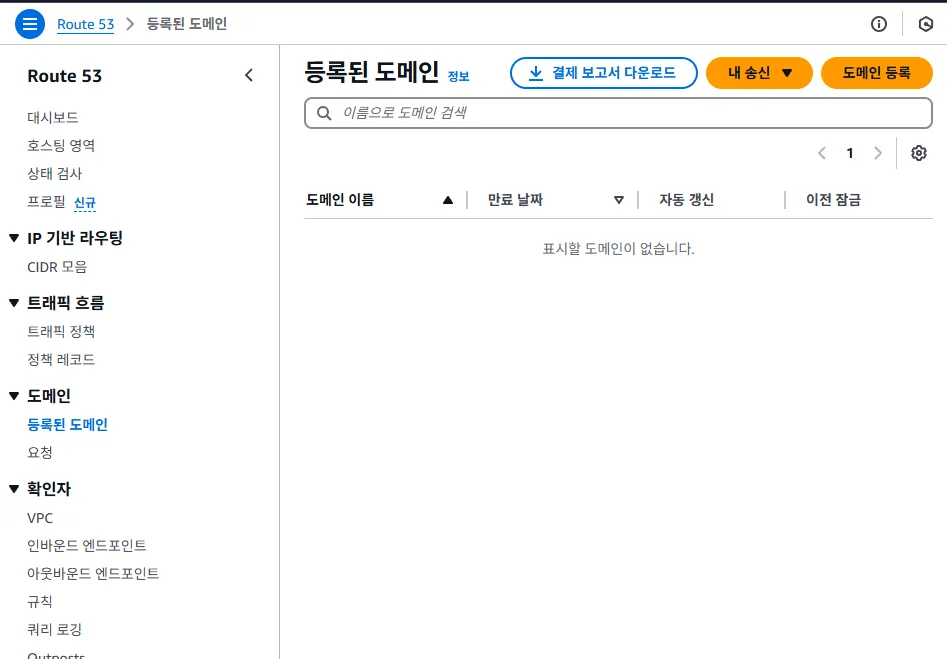
Task: Click 도메인 등록 button
Action: [x=876, y=73]
